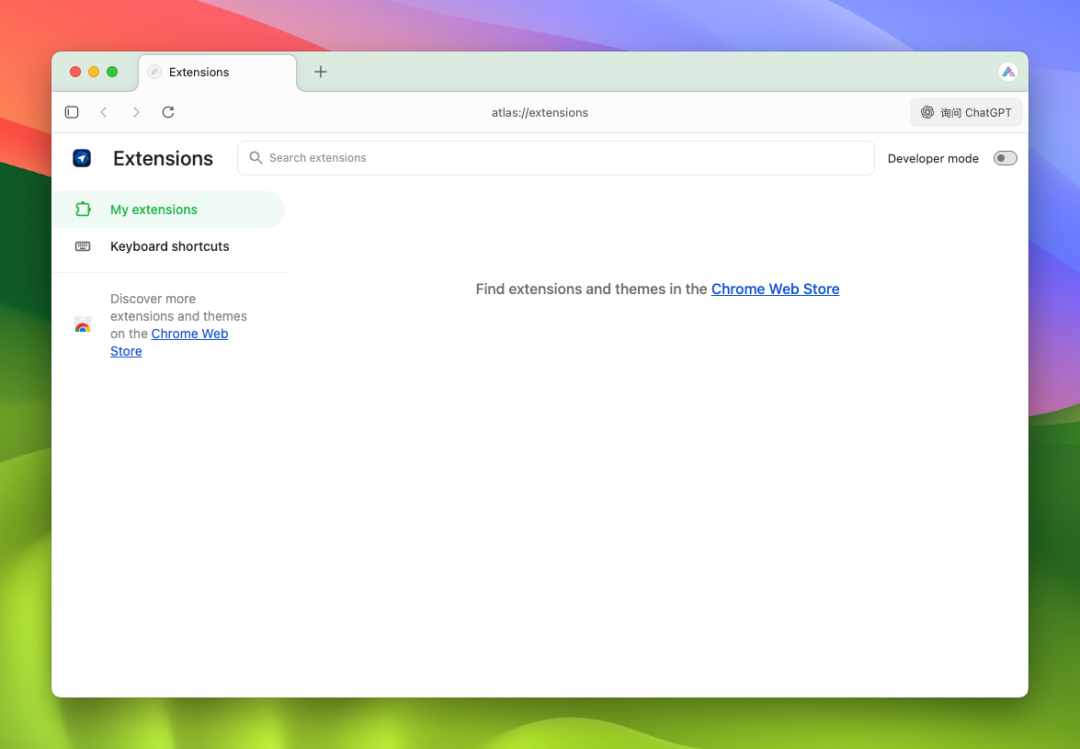1080x749 pixels.
Task: Open Chrome Web Store link in main area
Action: (x=775, y=289)
